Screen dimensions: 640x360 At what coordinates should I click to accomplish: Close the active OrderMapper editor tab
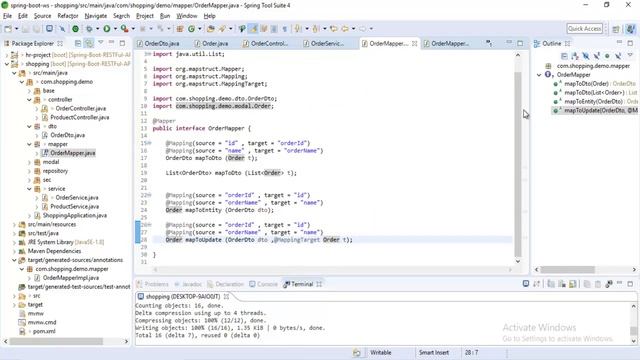415,43
